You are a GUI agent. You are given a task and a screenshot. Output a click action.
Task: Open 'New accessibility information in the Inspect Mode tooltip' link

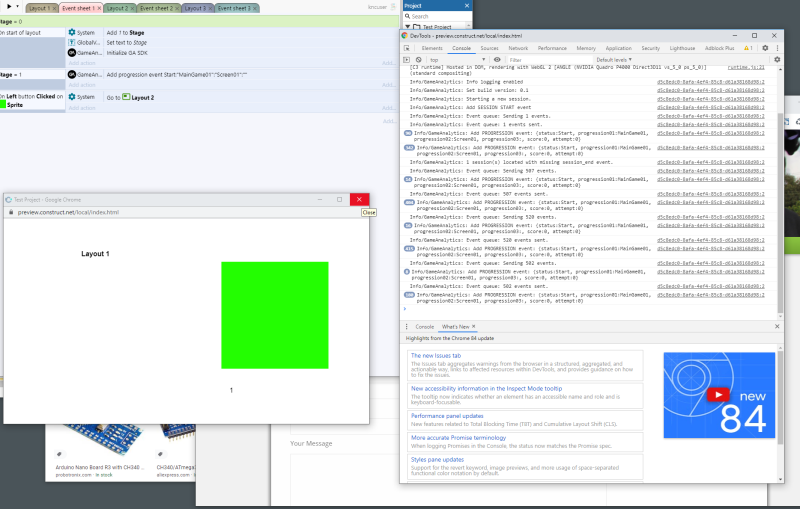coord(486,389)
